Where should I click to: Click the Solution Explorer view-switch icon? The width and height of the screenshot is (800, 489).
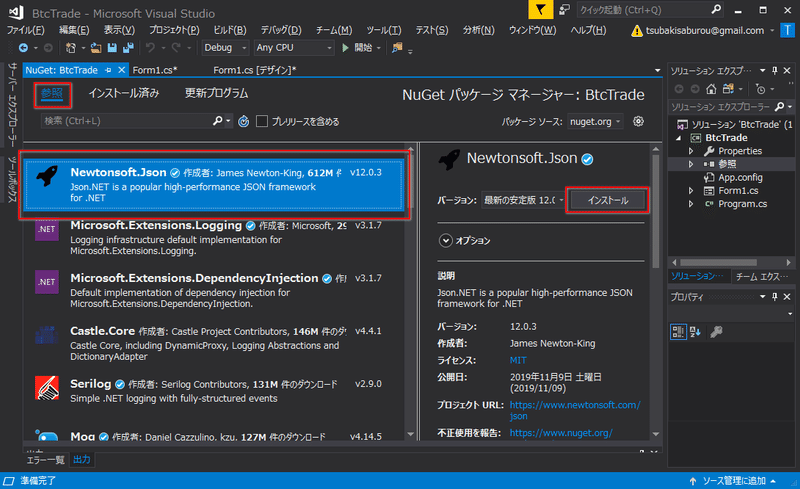point(728,89)
